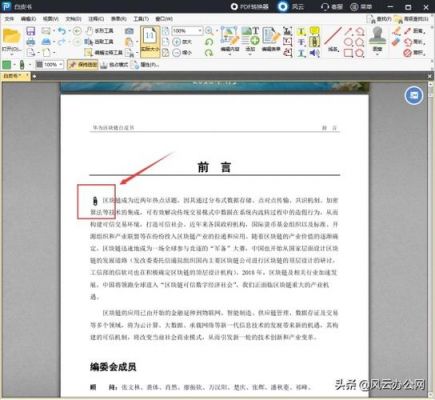Click the 客服 customer service button

(332, 6)
